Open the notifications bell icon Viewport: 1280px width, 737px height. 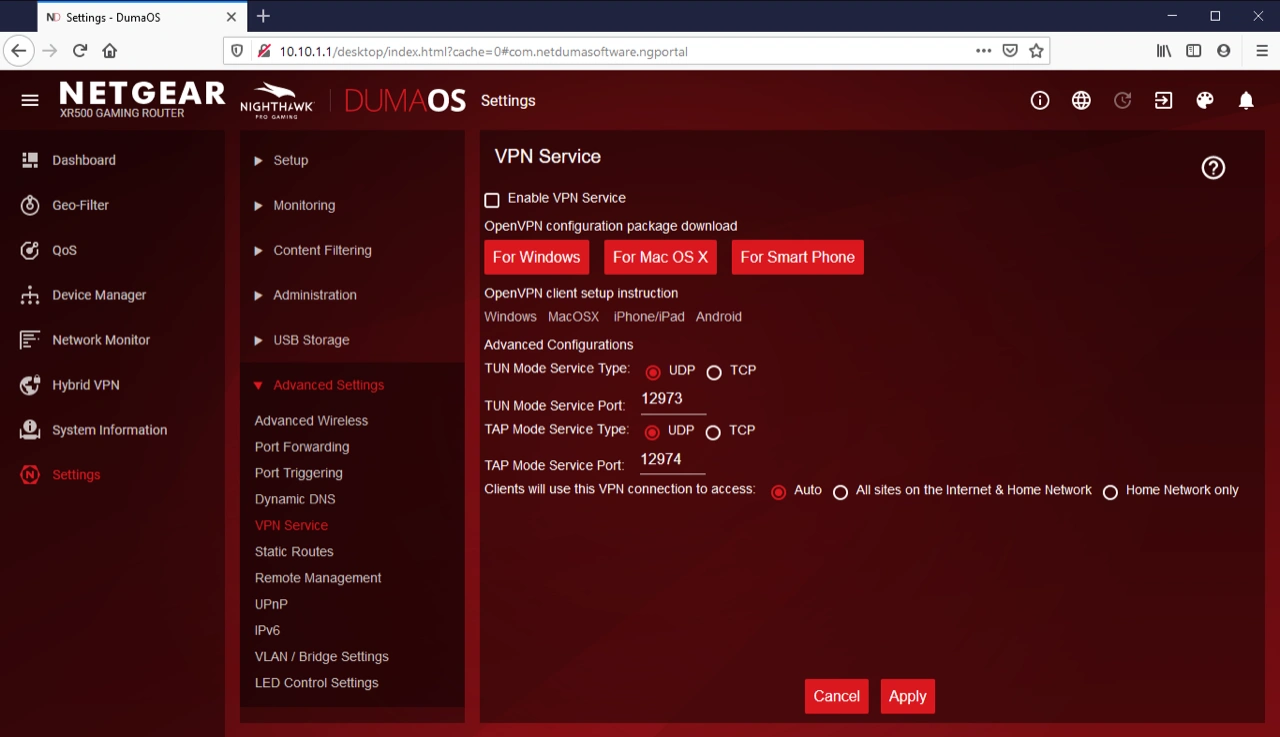[1246, 100]
